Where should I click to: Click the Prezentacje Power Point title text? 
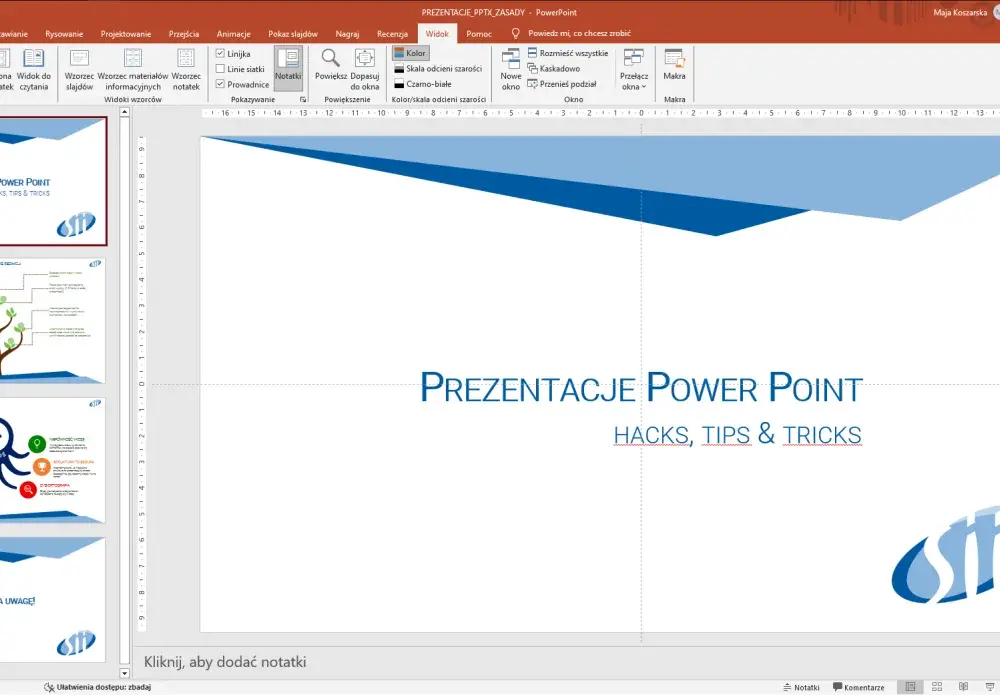[641, 387]
